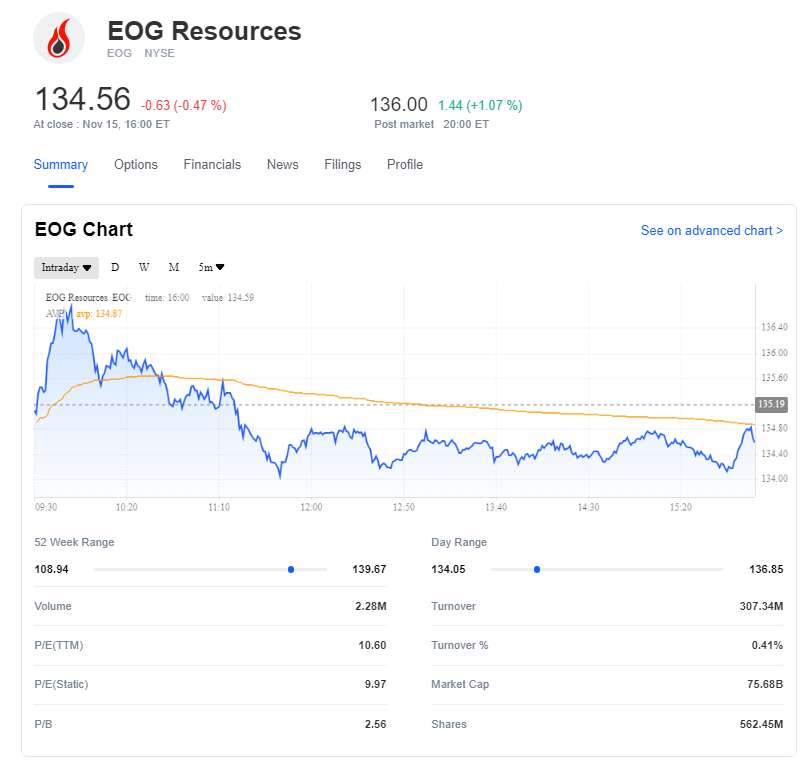Image resolution: width=807 pixels, height=769 pixels.
Task: Click the Day Range slider dot
Action: coord(537,569)
